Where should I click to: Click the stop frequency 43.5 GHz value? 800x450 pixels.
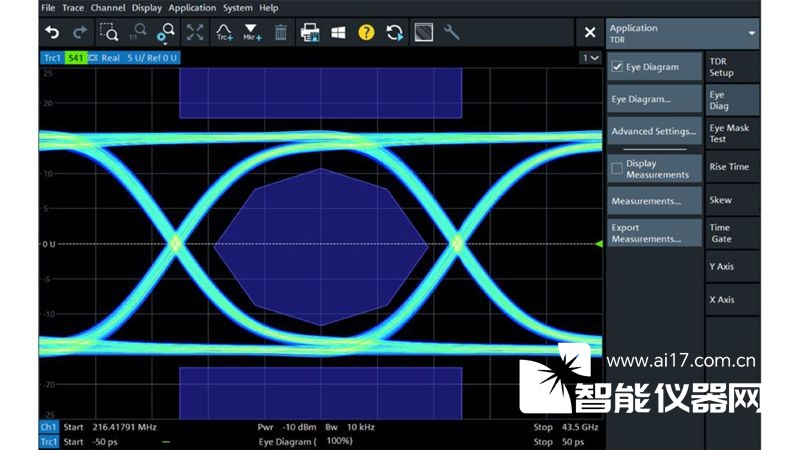(580, 427)
